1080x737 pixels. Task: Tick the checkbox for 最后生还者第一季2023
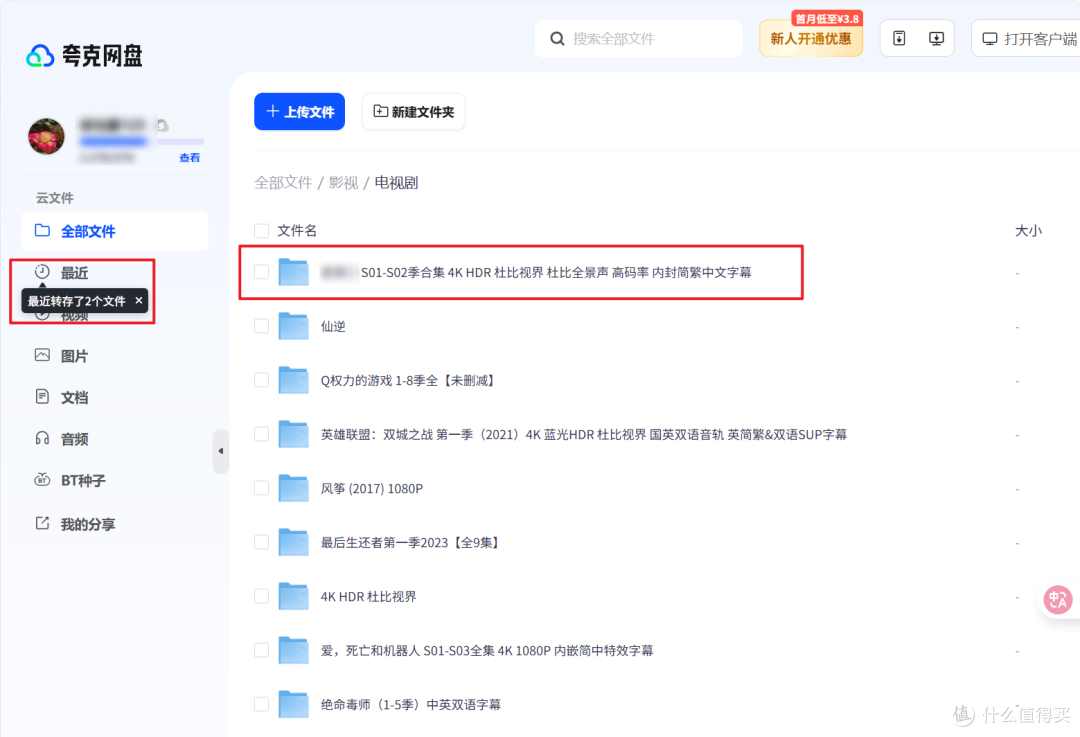(x=261, y=542)
